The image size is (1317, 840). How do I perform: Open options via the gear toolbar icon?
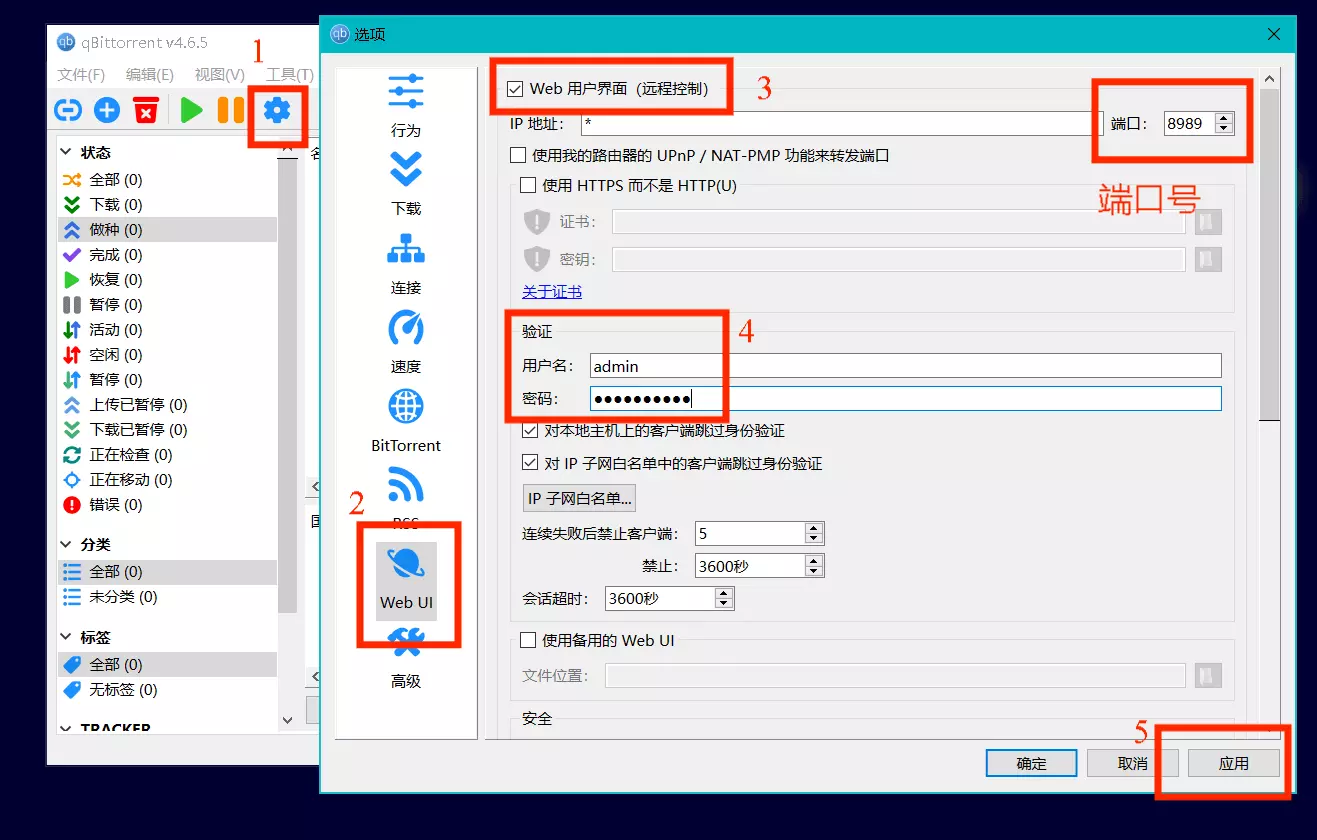[276, 110]
